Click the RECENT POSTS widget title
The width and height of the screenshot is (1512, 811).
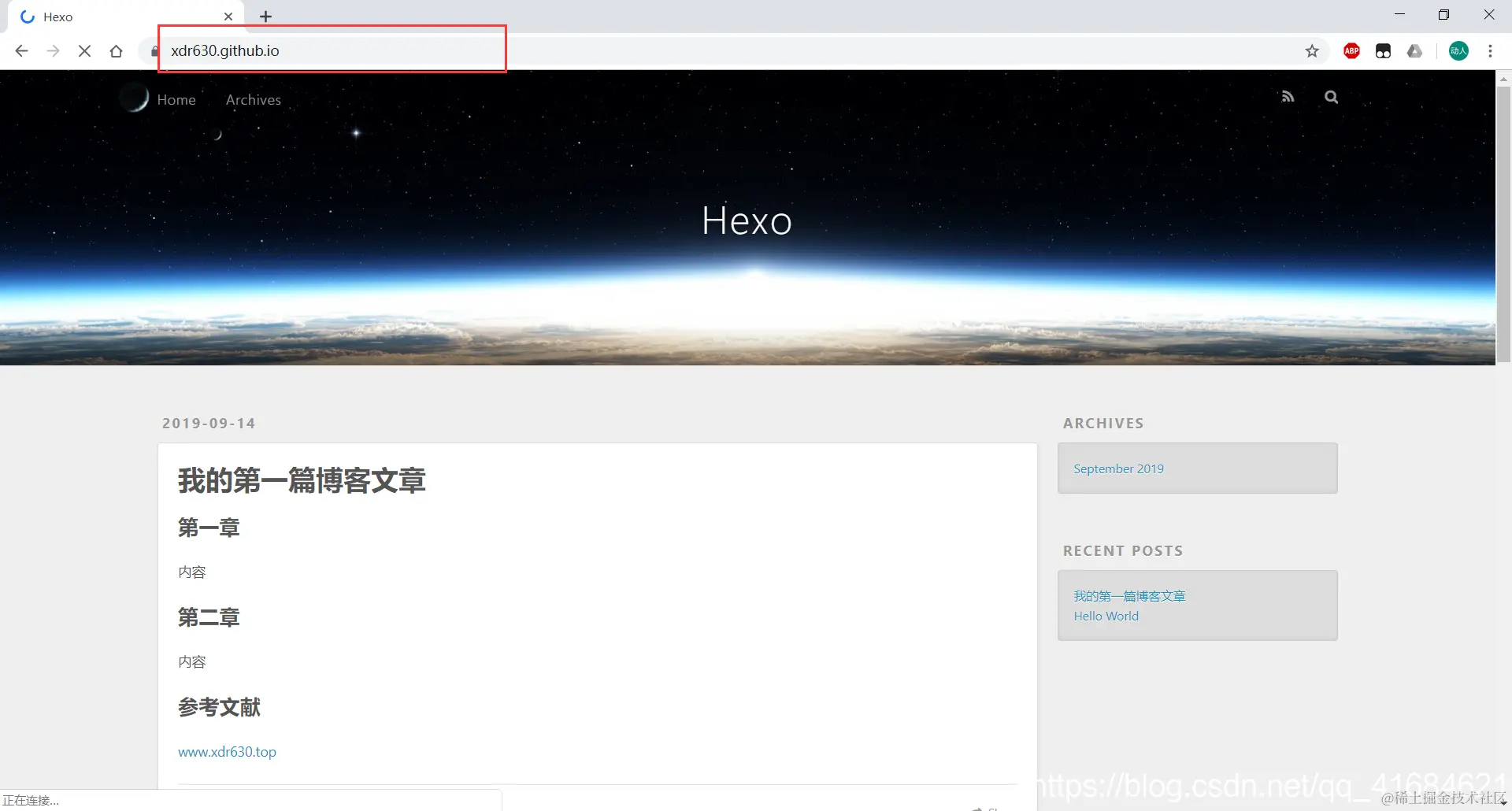click(1123, 550)
